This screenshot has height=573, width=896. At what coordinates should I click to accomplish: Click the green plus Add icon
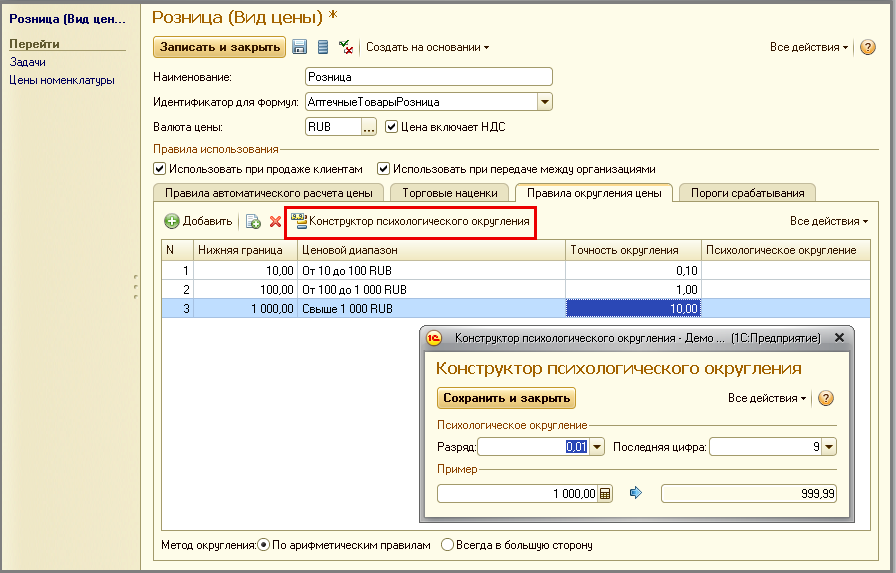pos(171,221)
